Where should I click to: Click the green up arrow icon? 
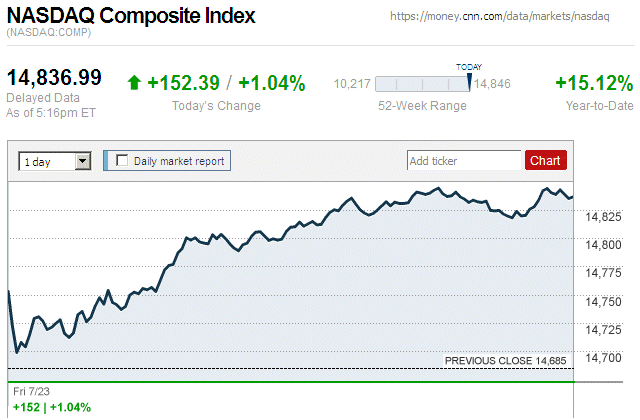pyautogui.click(x=134, y=84)
